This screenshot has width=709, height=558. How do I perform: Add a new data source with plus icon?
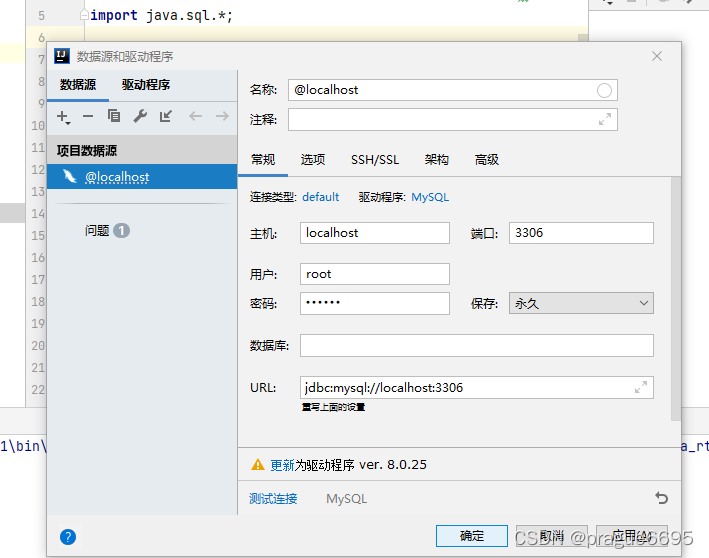[63, 117]
